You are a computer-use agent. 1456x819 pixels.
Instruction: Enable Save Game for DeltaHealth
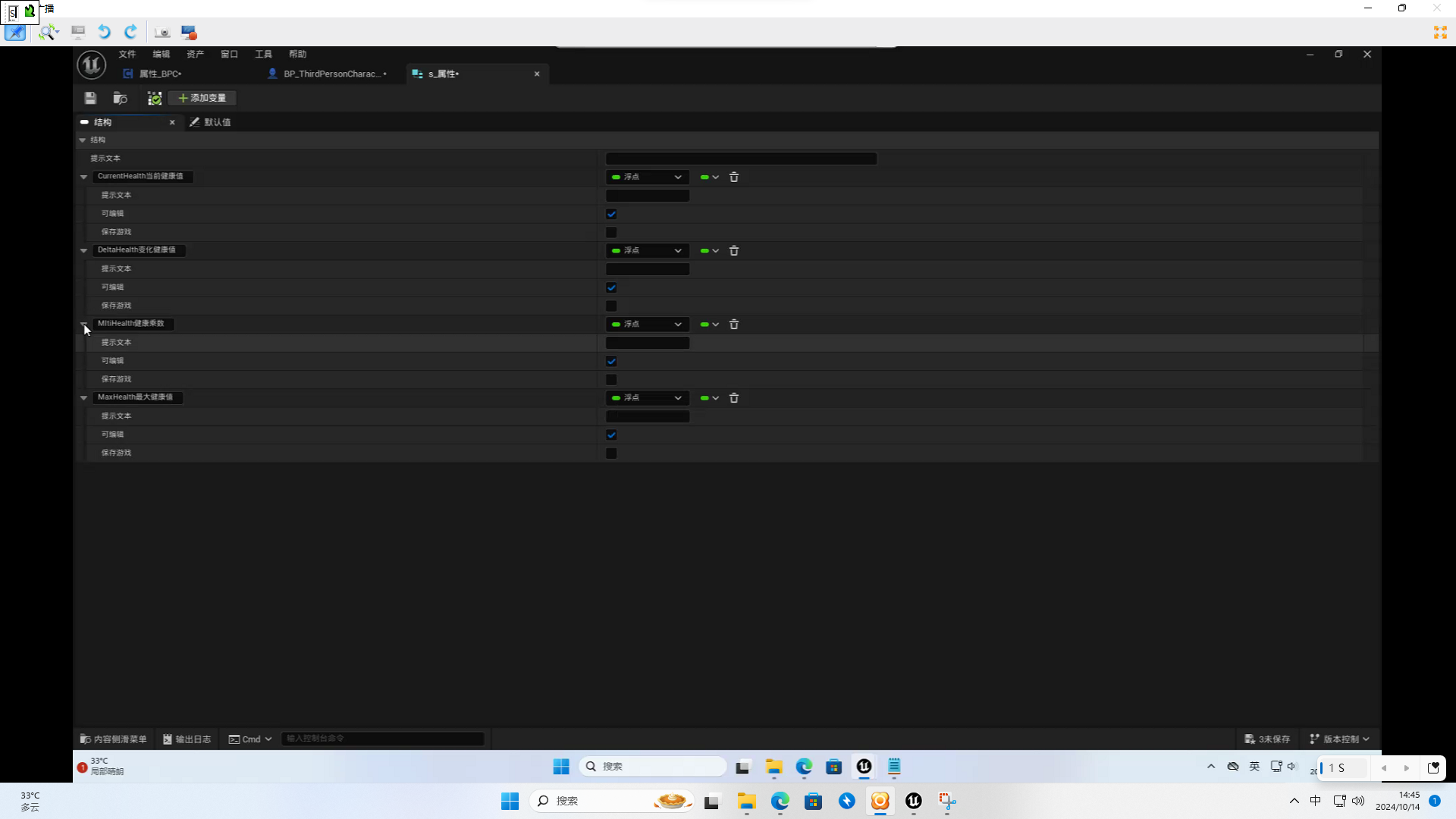click(x=611, y=306)
